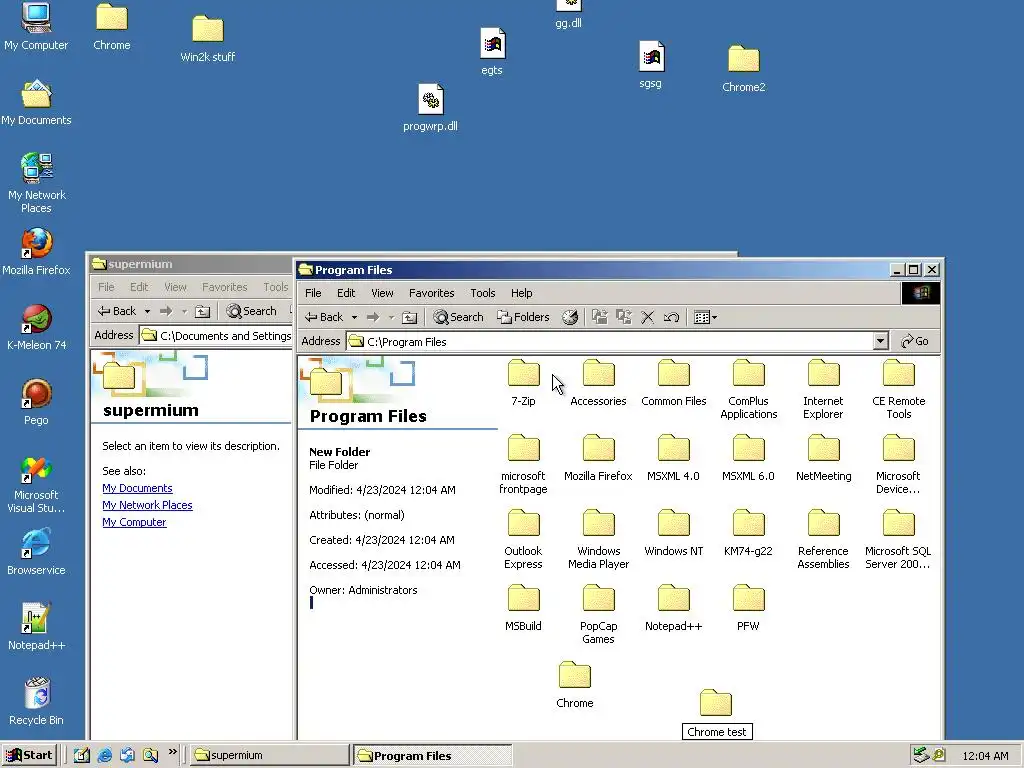Expand the Program Files address bar dropdown
The height and width of the screenshot is (768, 1024).
880,341
